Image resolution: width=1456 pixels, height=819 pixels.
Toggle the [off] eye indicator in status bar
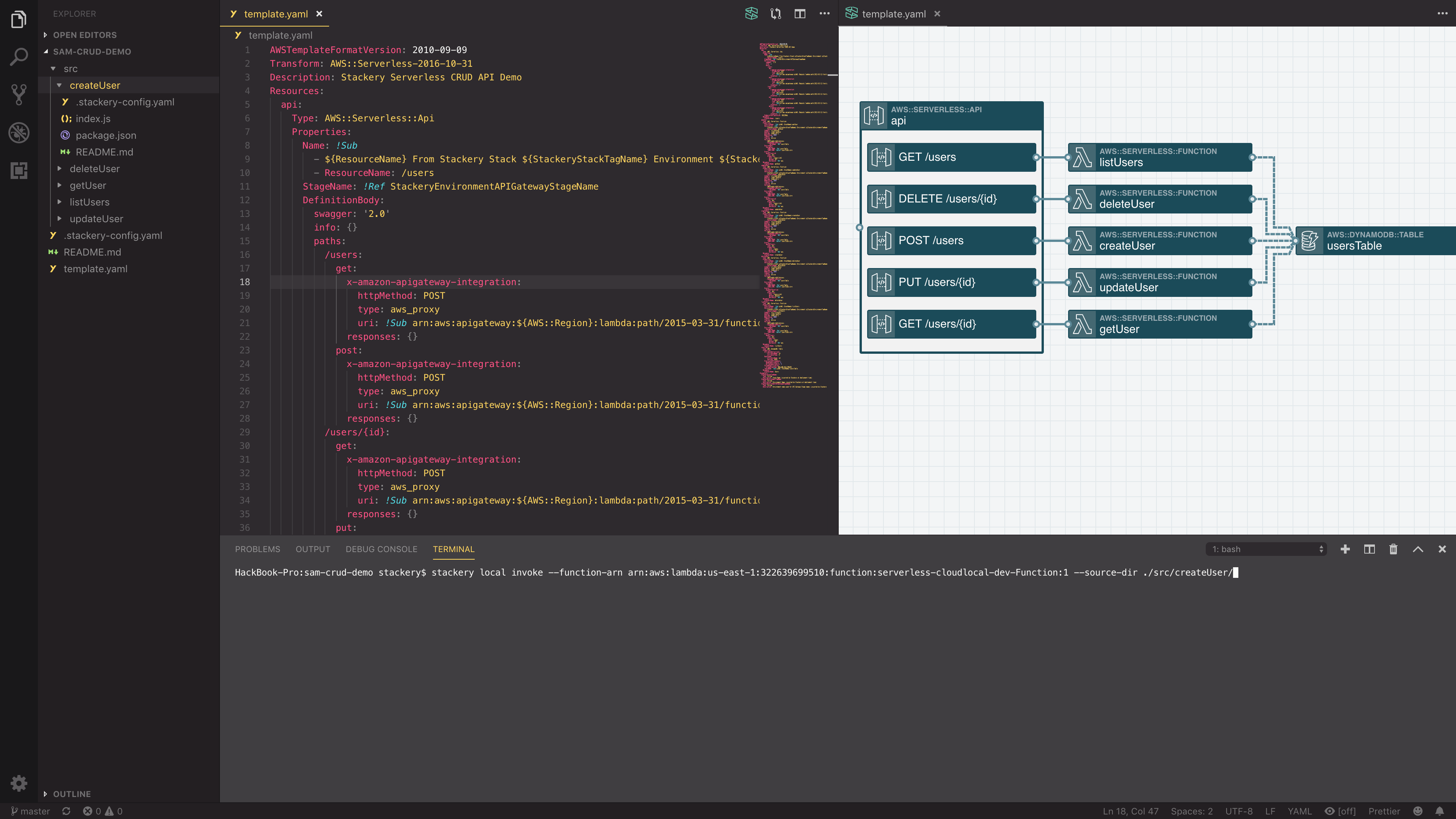[1340, 811]
